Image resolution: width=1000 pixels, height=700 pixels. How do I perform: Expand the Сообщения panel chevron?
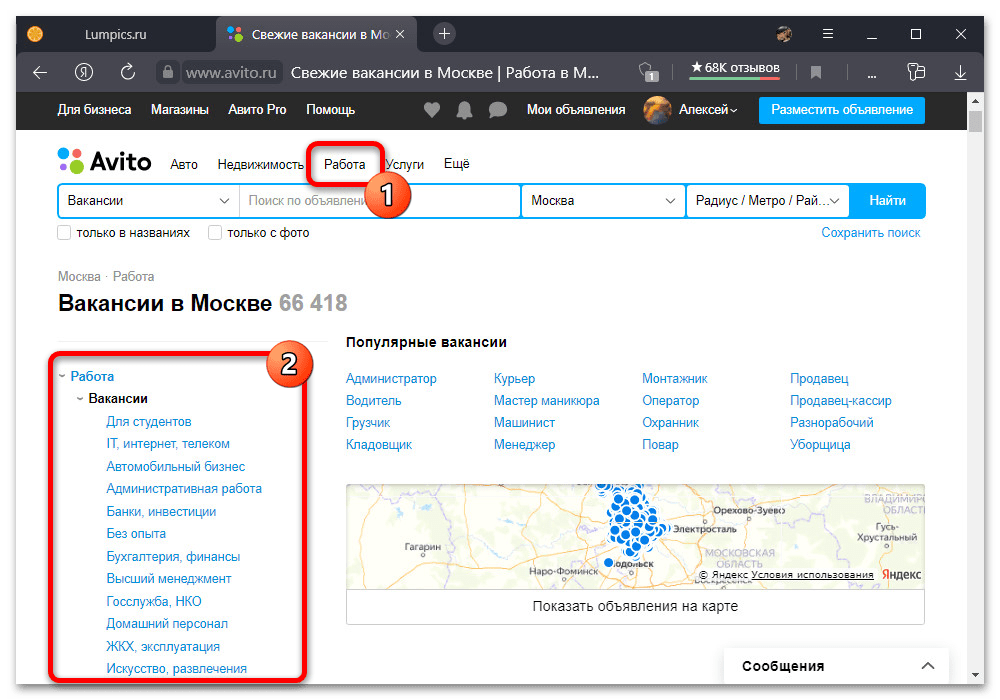pyautogui.click(x=928, y=666)
